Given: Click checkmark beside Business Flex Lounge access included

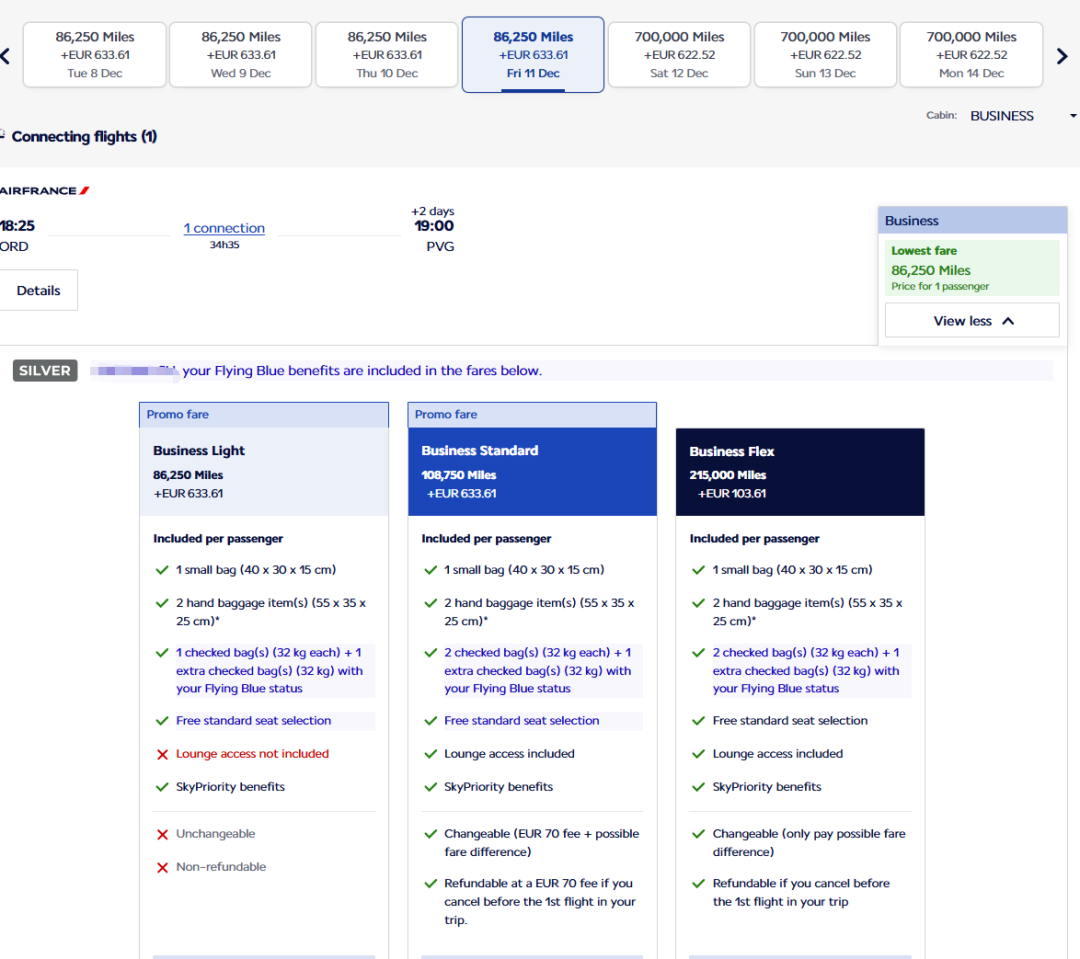Looking at the screenshot, I should click(x=698, y=754).
